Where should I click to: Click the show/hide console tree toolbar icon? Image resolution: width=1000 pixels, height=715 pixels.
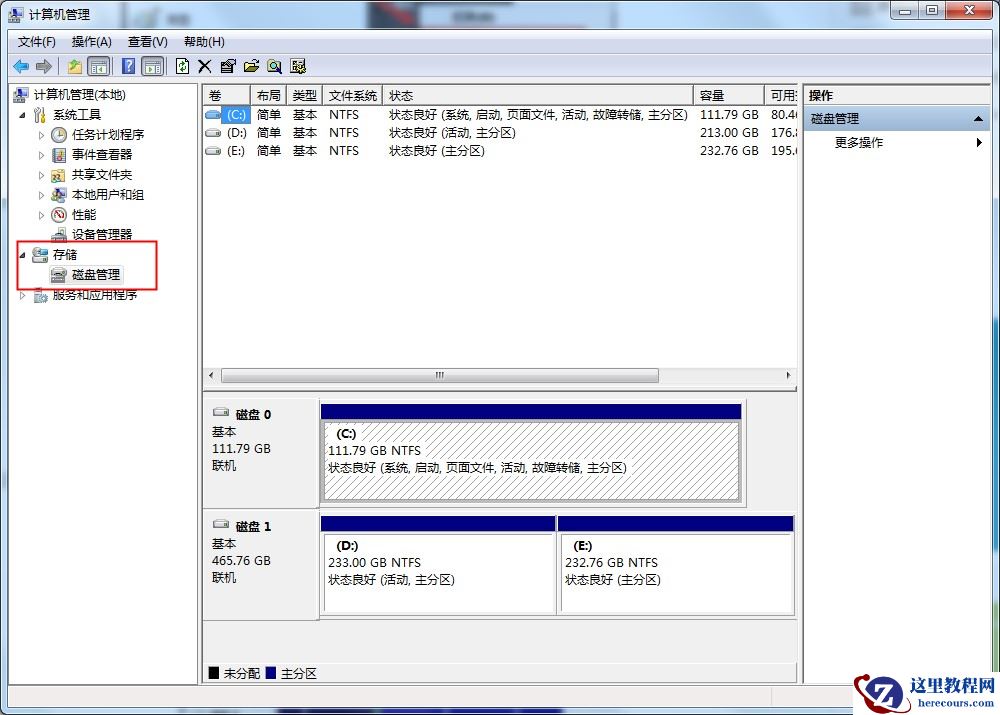(x=99, y=66)
